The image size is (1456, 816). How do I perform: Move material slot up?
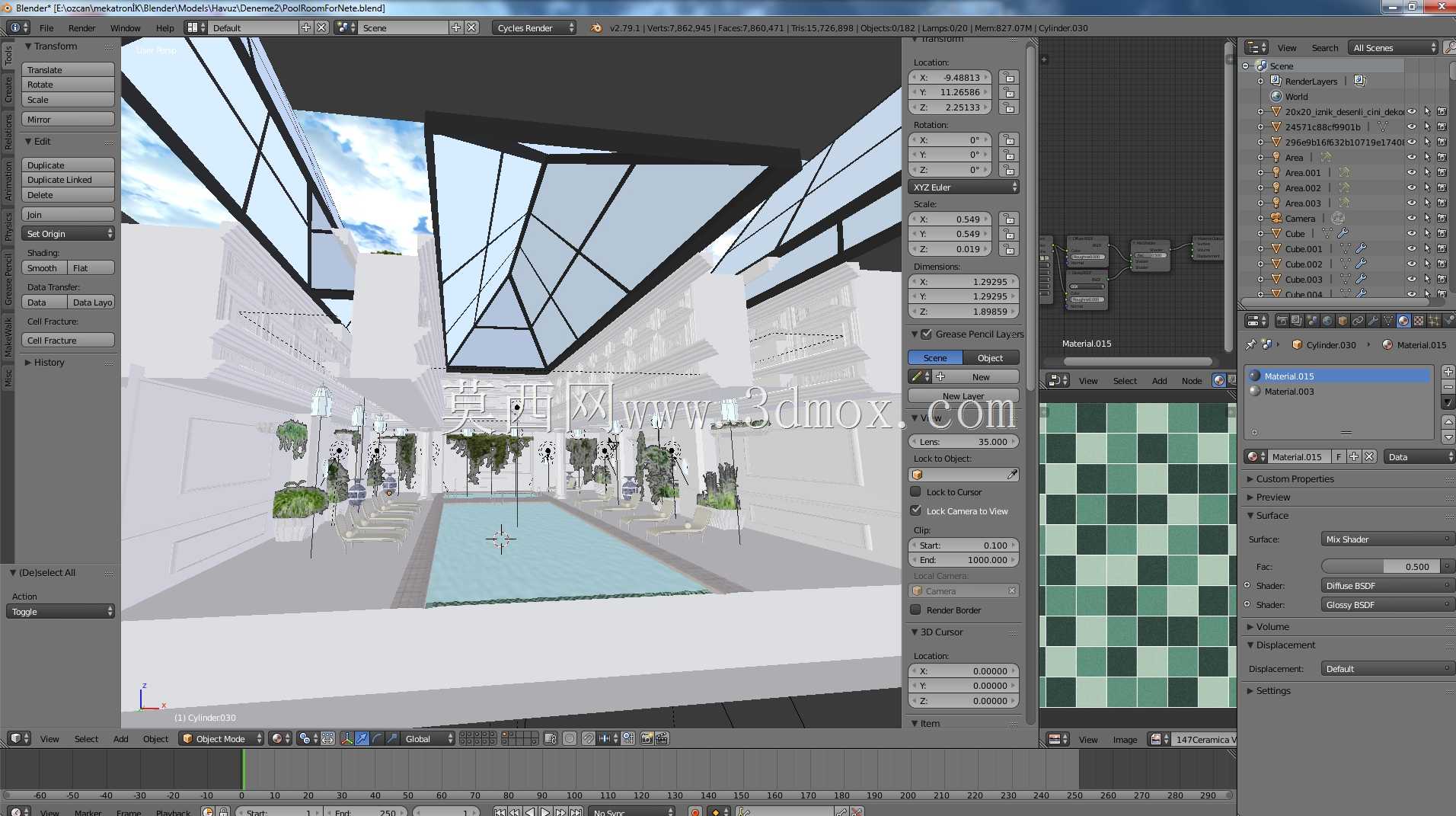point(1448,421)
